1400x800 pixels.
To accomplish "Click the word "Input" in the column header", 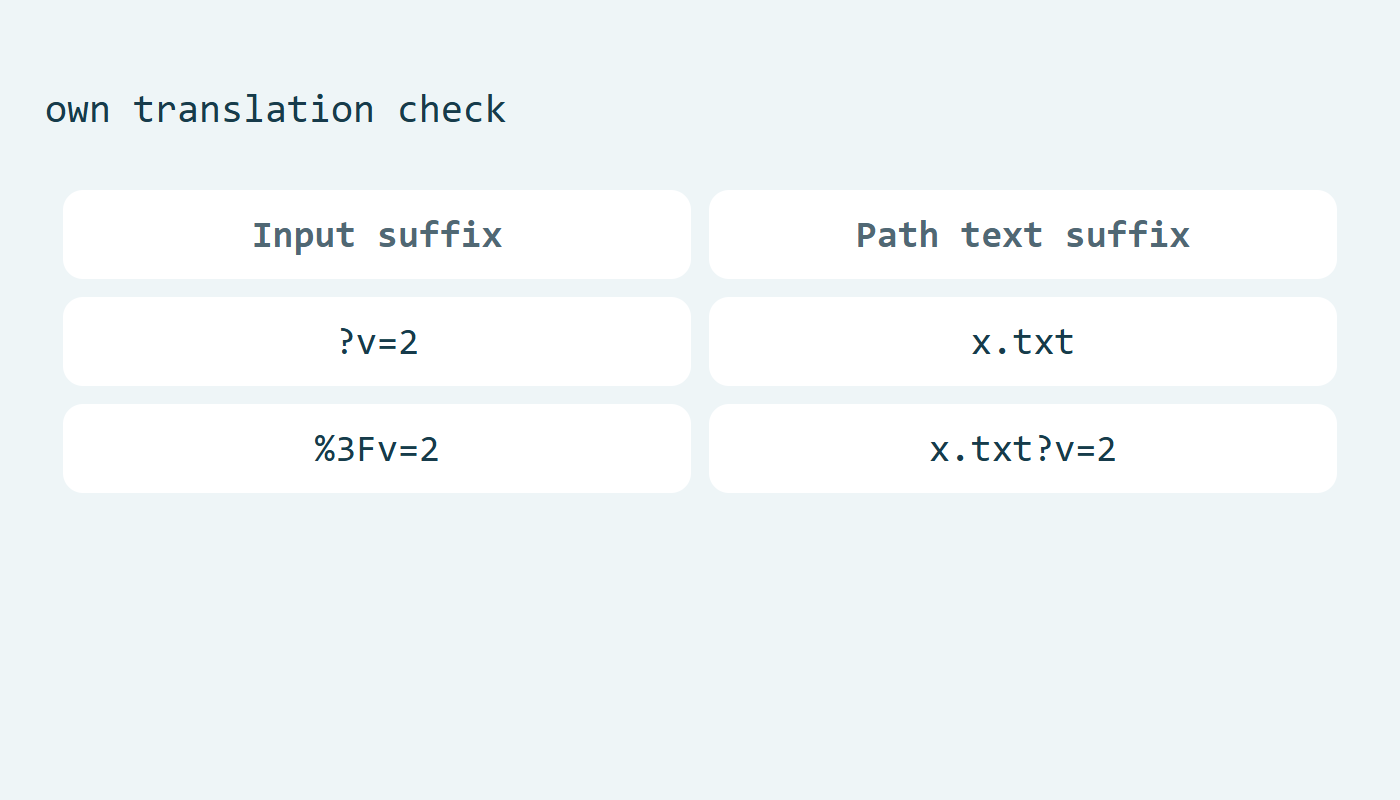I will click(x=304, y=235).
